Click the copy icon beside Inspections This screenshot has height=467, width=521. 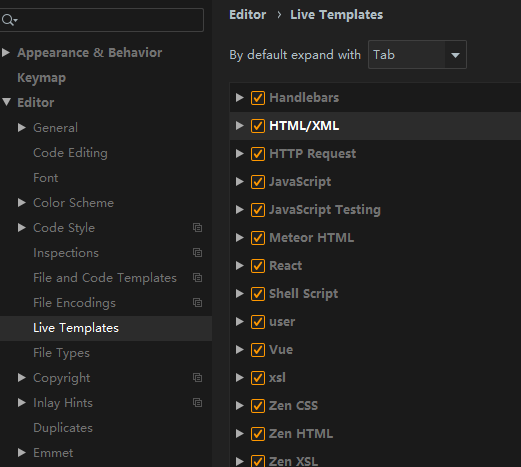197,253
